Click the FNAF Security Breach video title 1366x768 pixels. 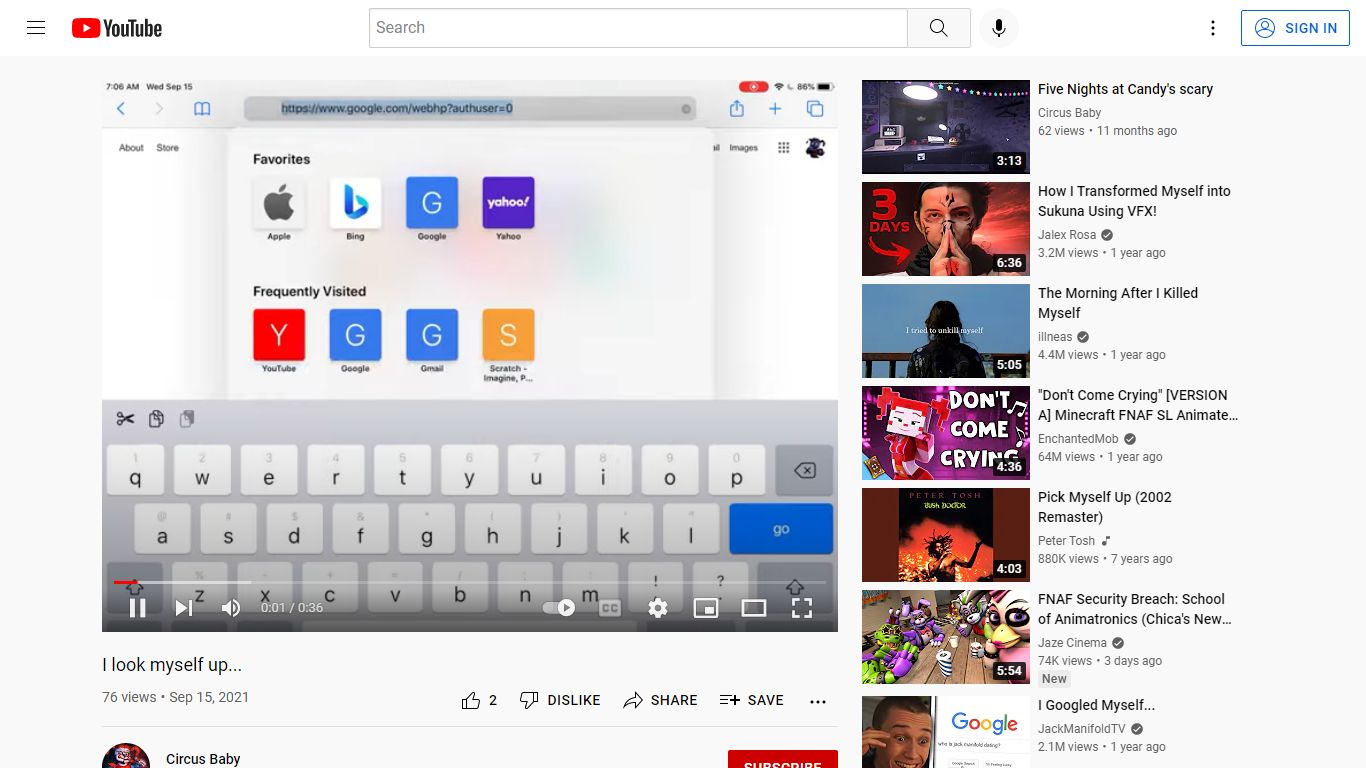click(1135, 609)
